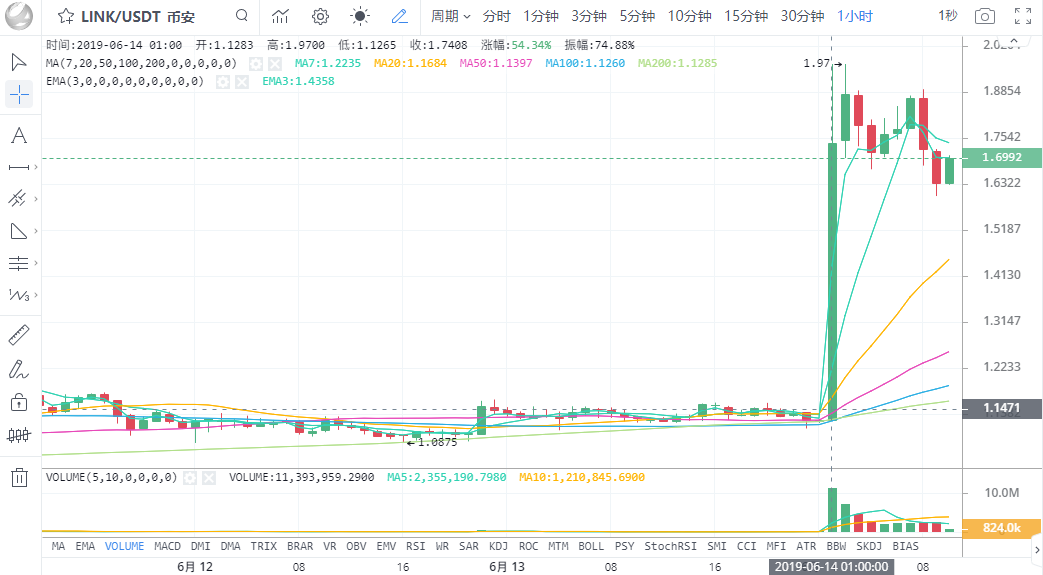Remove the VOLUME indicator

pyautogui.click(x=209, y=478)
